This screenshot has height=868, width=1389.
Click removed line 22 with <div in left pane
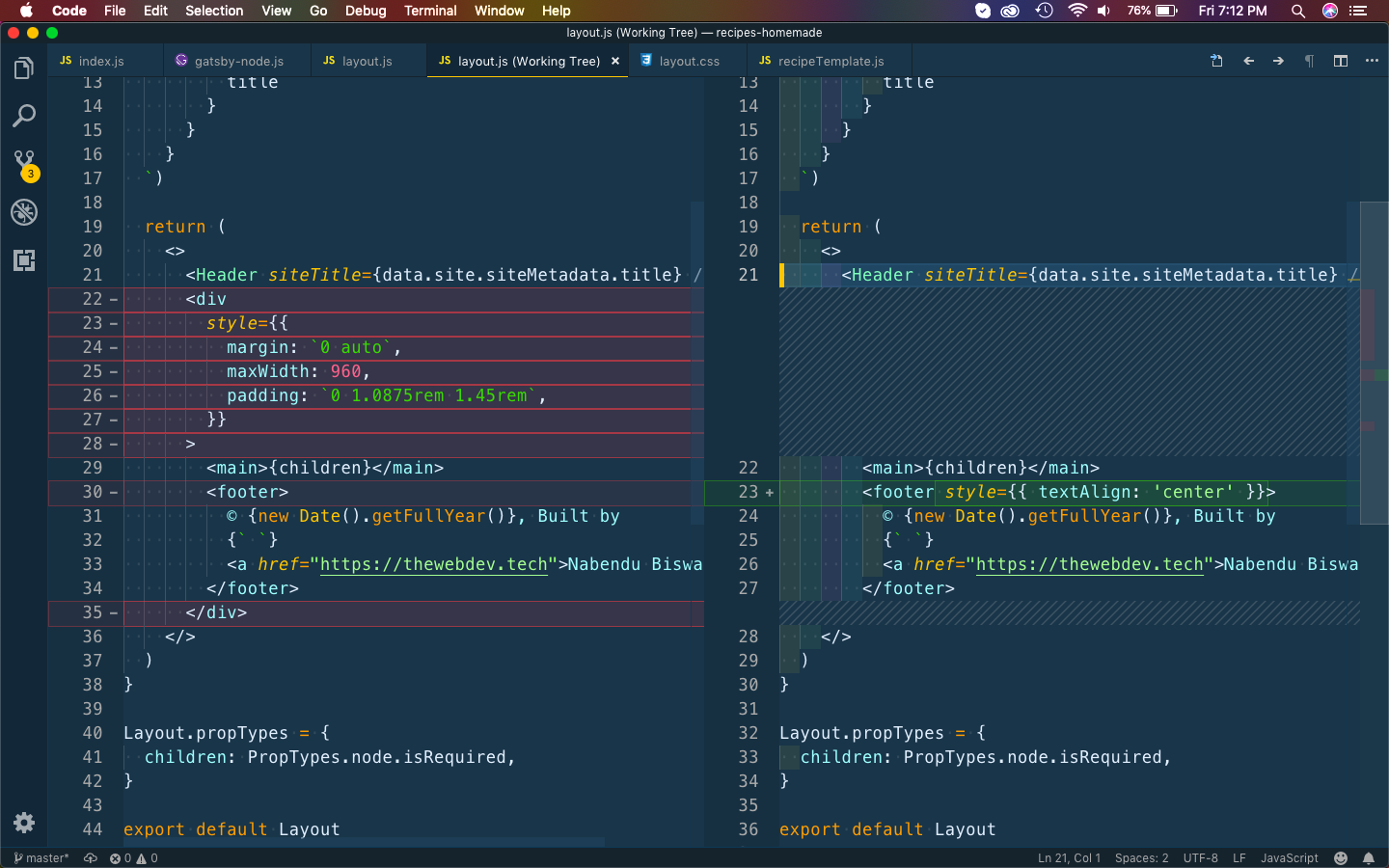(376, 299)
